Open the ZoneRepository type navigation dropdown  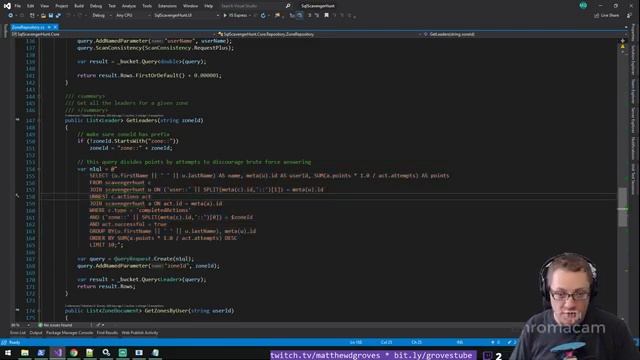(318, 34)
